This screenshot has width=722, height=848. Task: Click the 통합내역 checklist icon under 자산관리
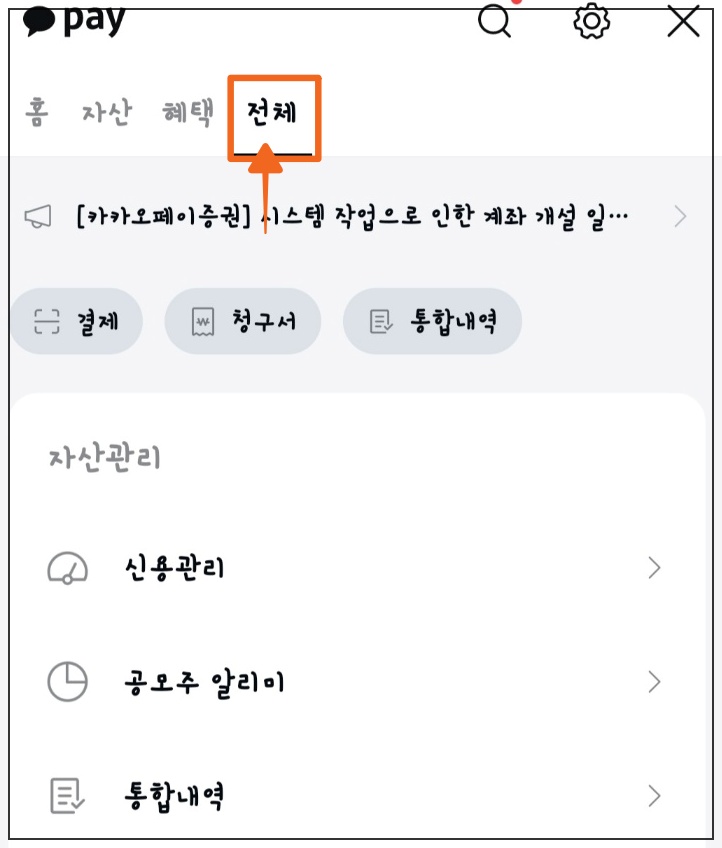[x=67, y=796]
